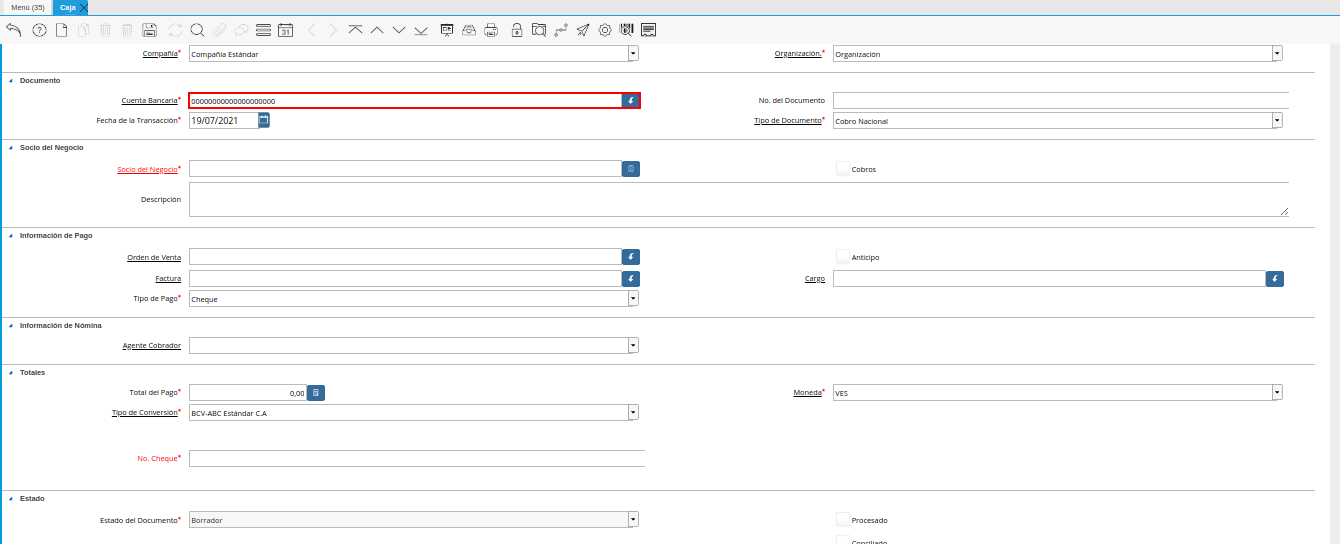This screenshot has width=1340, height=544.
Task: Collapse the Estado section
Action: coord(11,498)
